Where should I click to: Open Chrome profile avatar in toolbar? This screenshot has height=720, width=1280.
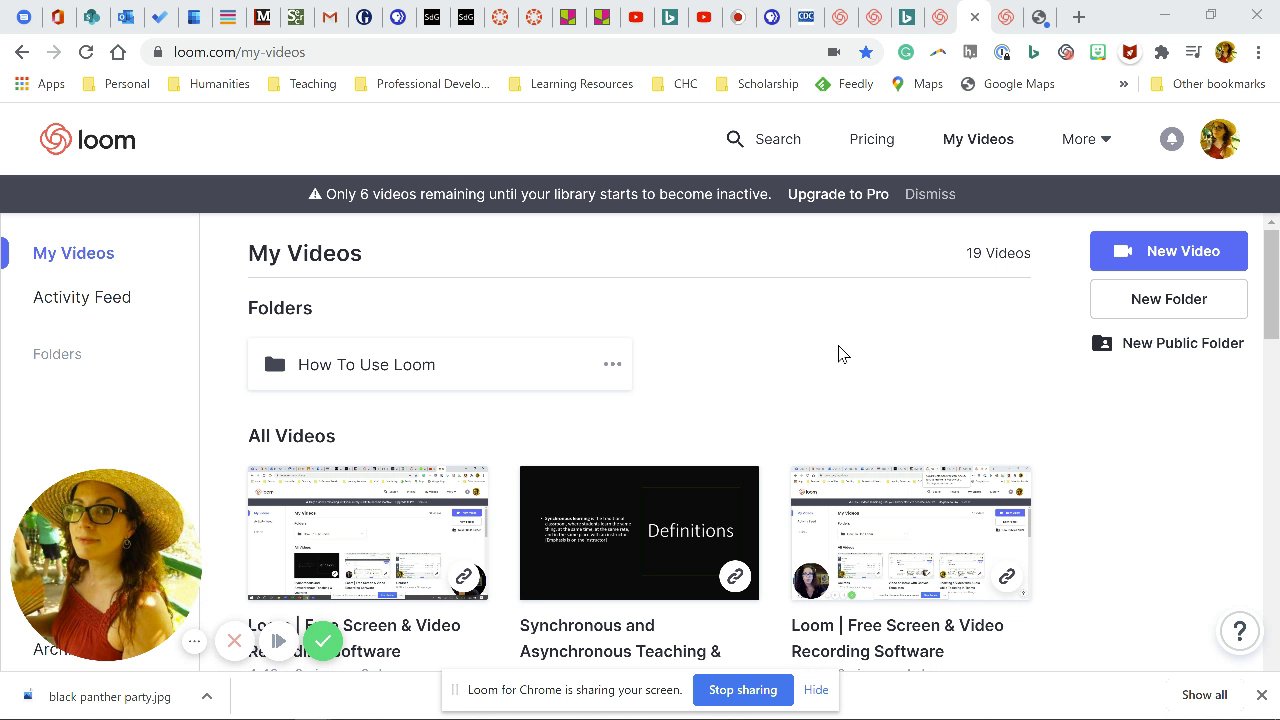1226,52
